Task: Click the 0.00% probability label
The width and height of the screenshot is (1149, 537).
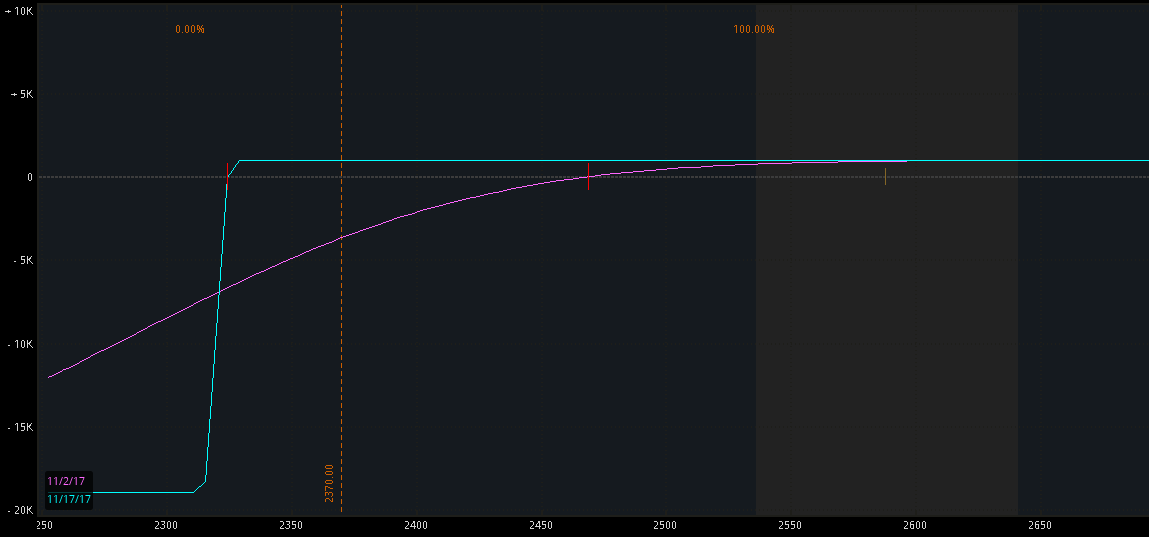Action: coord(190,29)
